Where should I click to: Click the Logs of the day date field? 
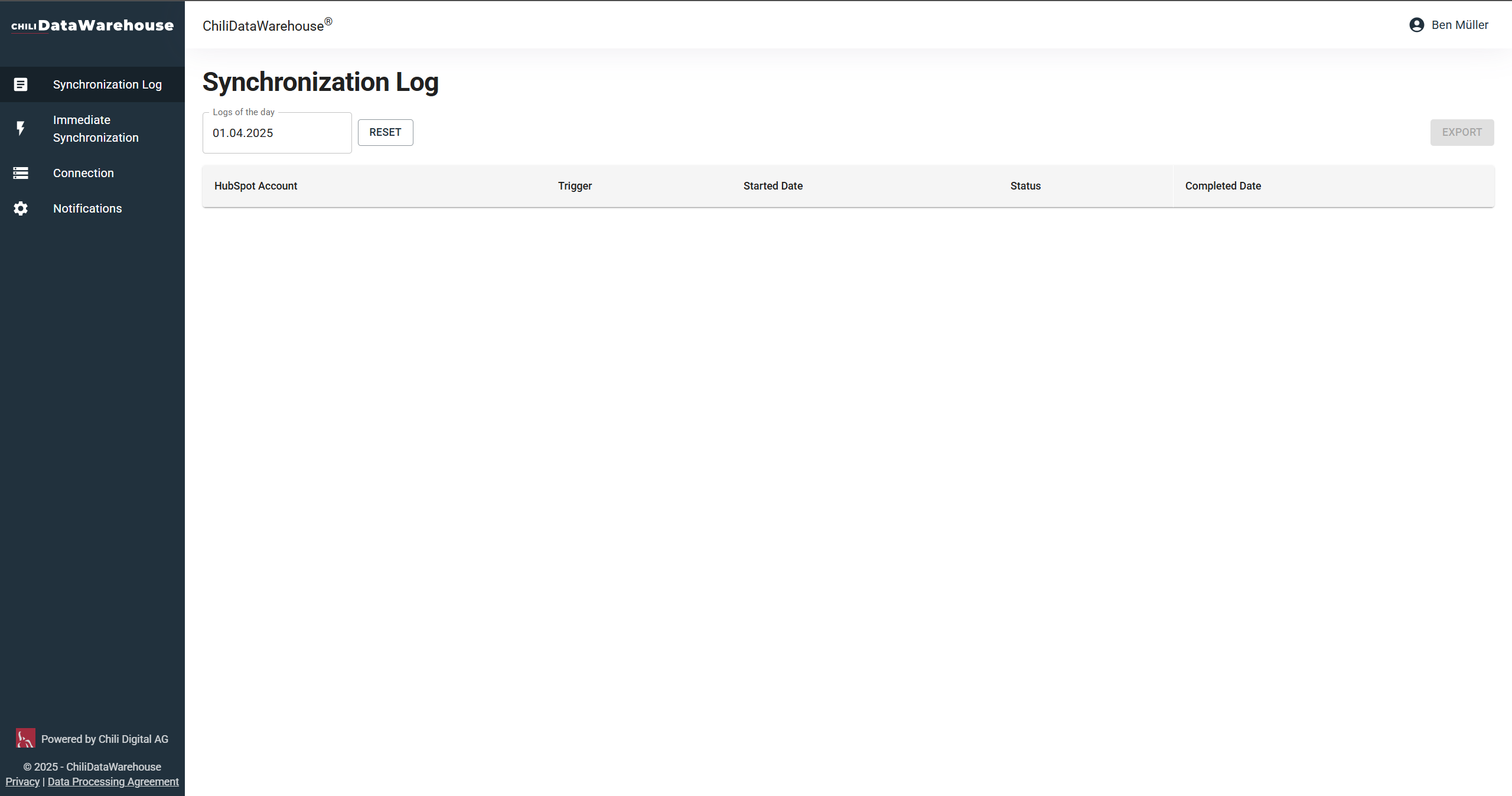click(277, 133)
